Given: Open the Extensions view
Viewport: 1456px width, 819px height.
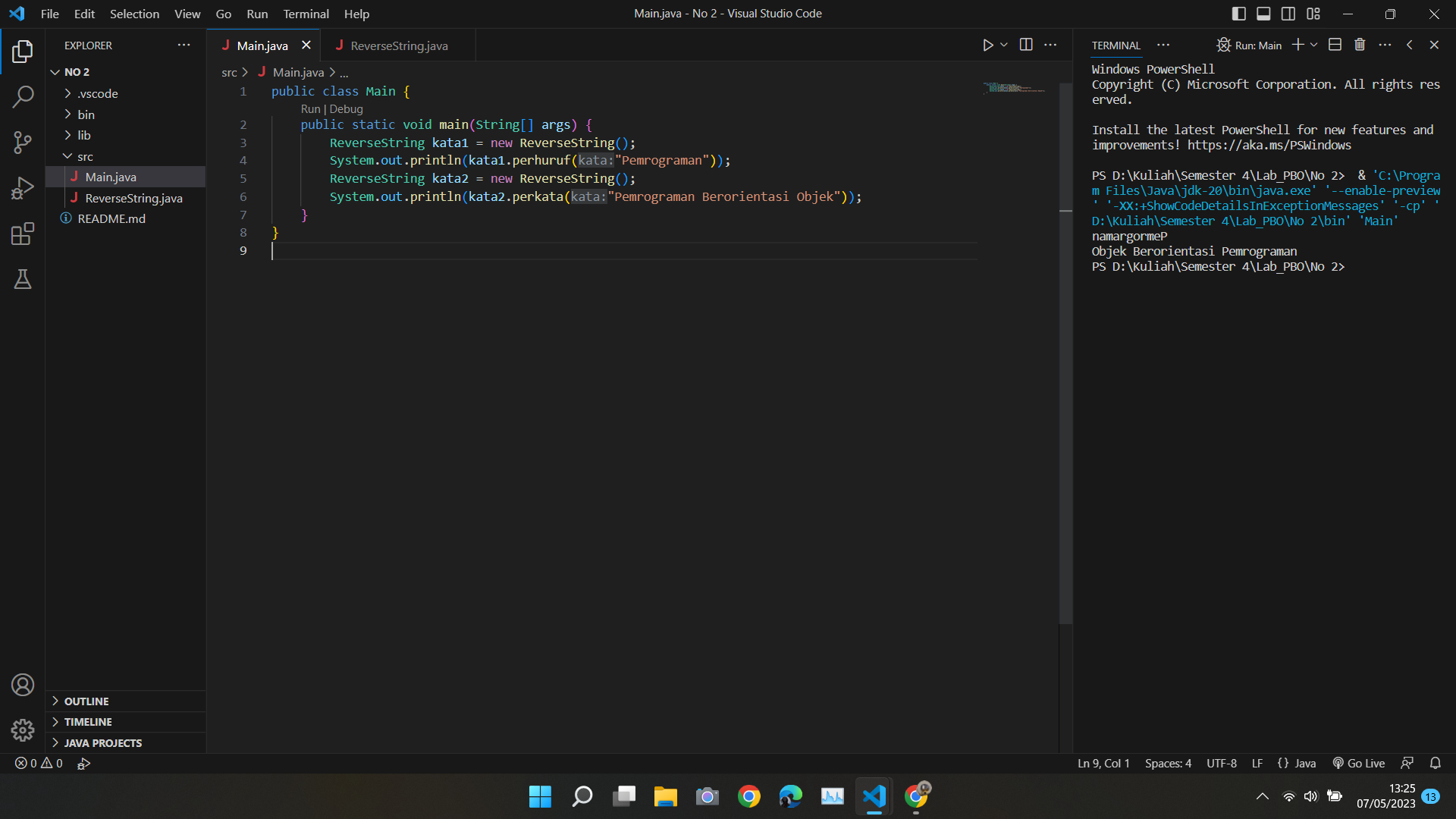Looking at the screenshot, I should (x=23, y=234).
